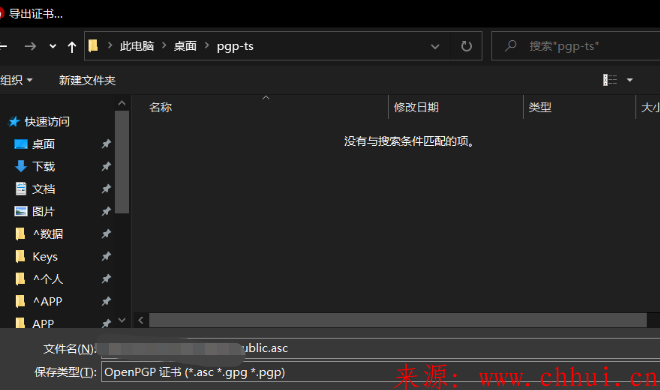Open 桌面 in quick access
Image resolution: width=660 pixels, height=390 pixels.
(x=43, y=144)
